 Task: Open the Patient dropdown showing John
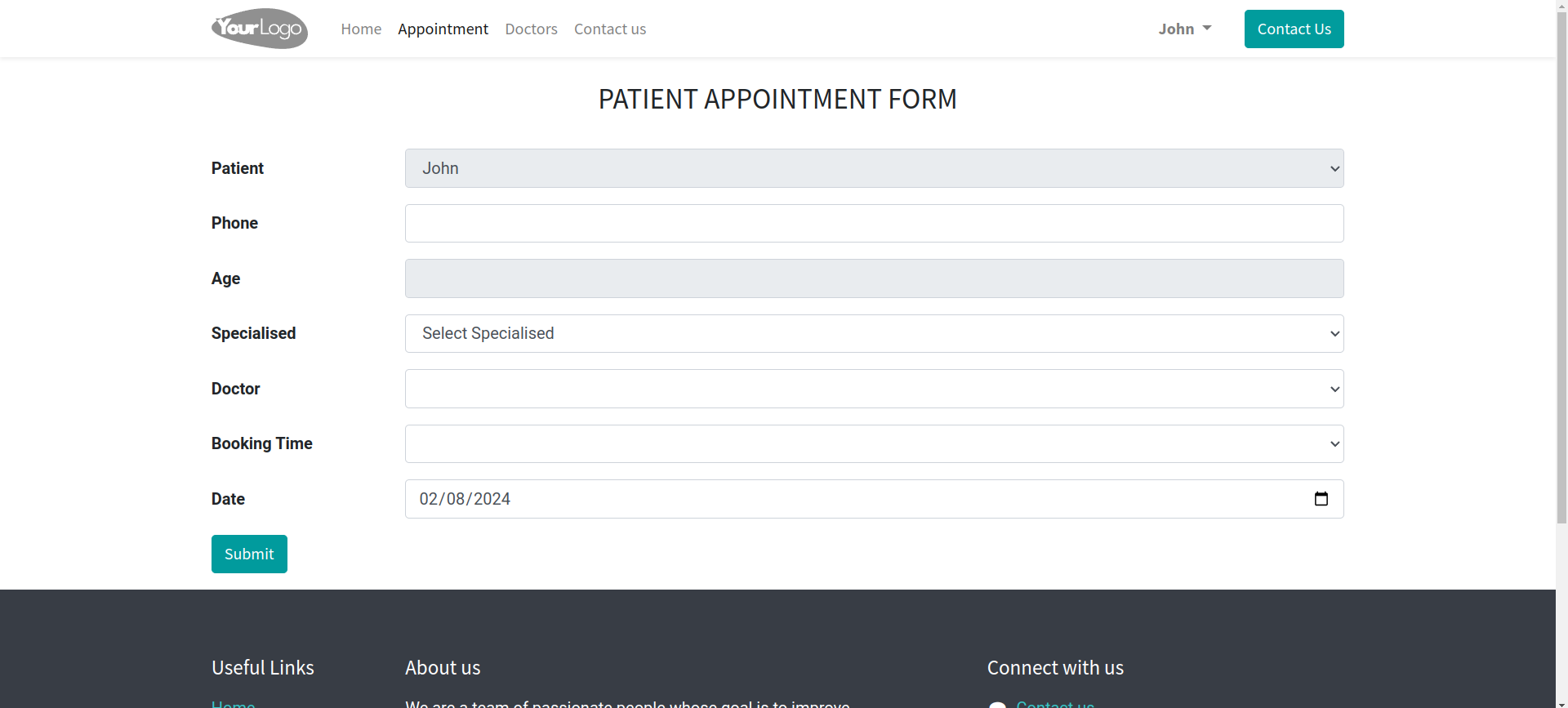874,168
